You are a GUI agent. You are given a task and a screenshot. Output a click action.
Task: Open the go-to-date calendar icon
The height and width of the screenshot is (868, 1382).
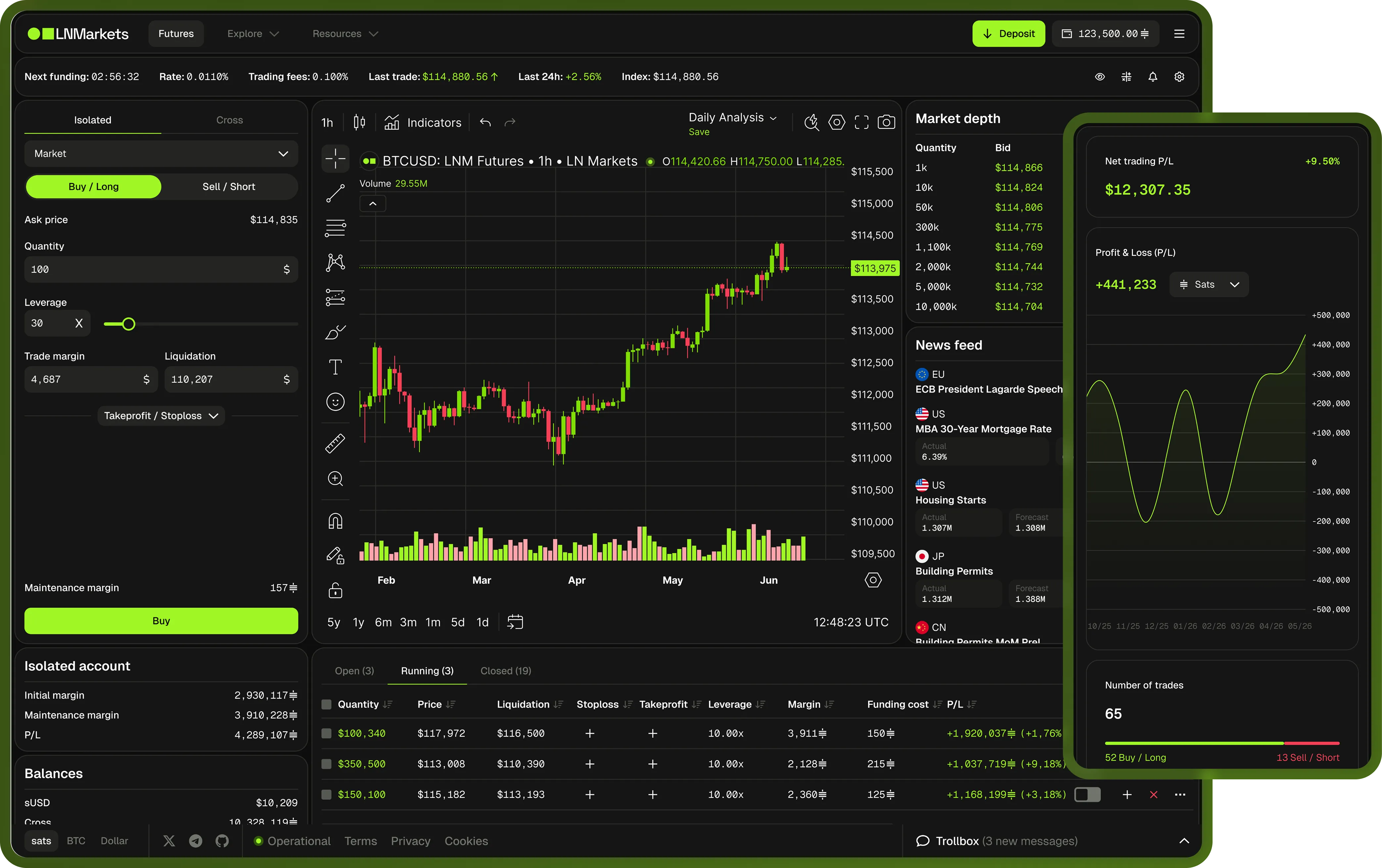coord(515,622)
